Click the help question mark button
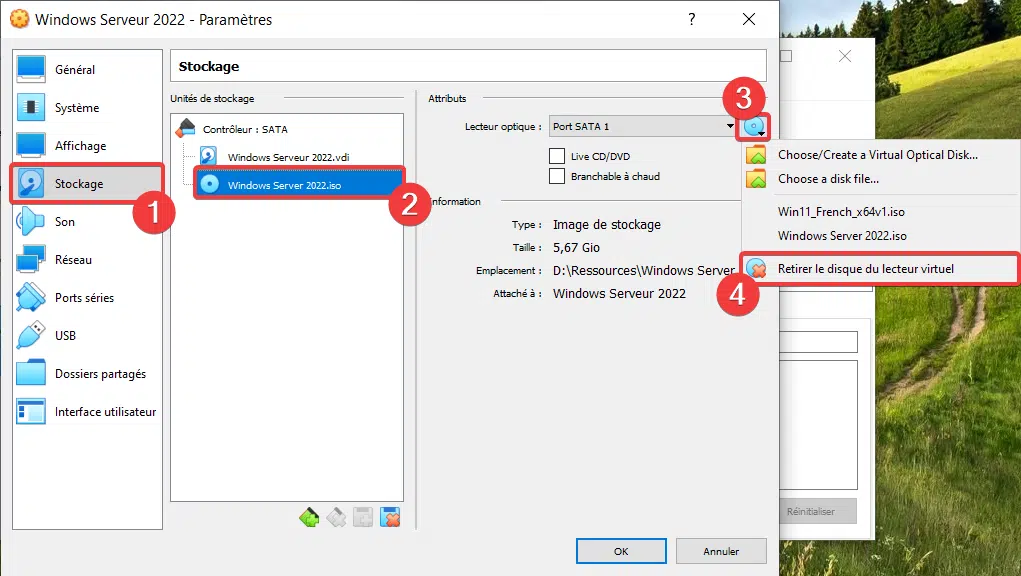The width and height of the screenshot is (1021, 576). [x=692, y=20]
